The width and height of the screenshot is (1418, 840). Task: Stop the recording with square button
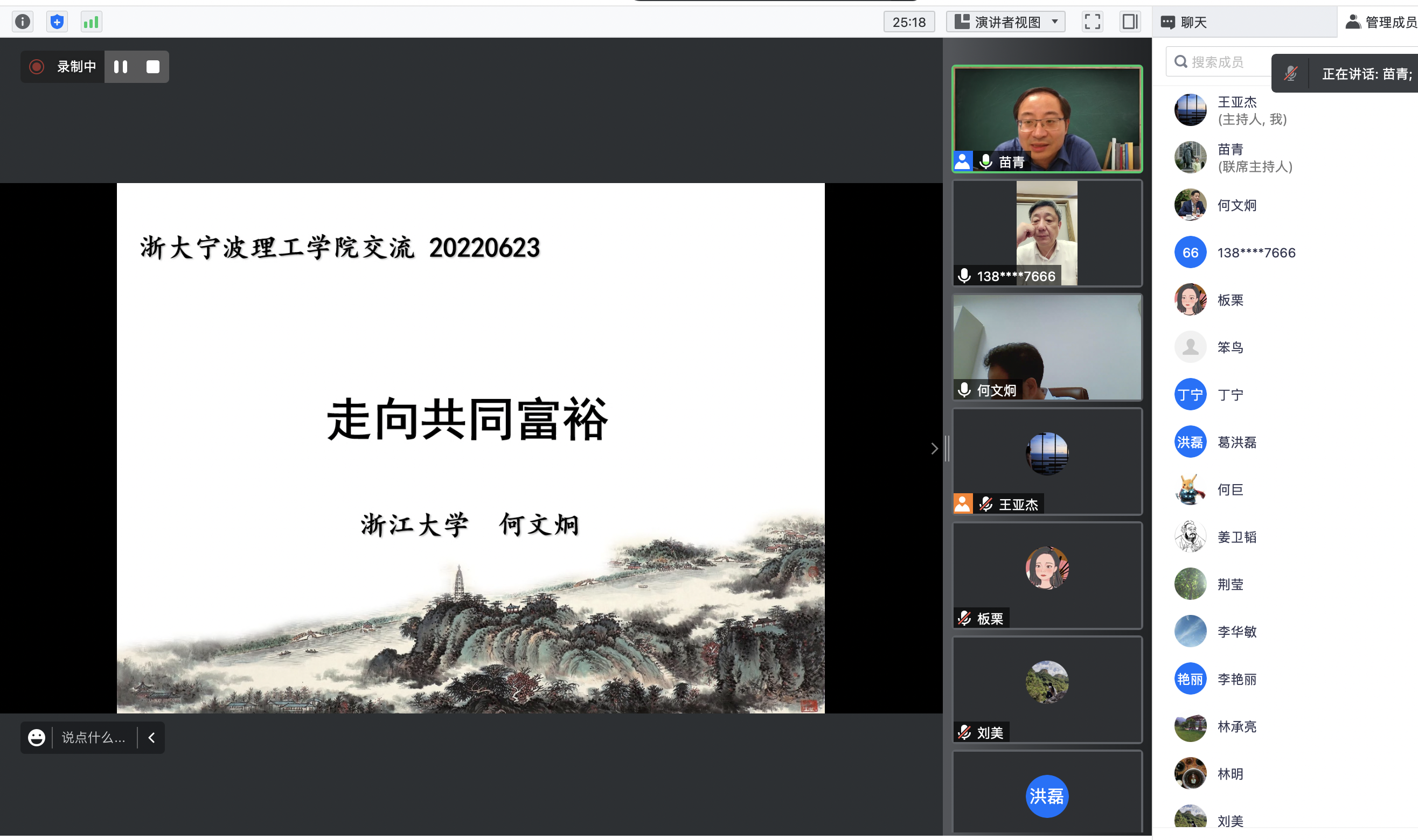tap(152, 67)
